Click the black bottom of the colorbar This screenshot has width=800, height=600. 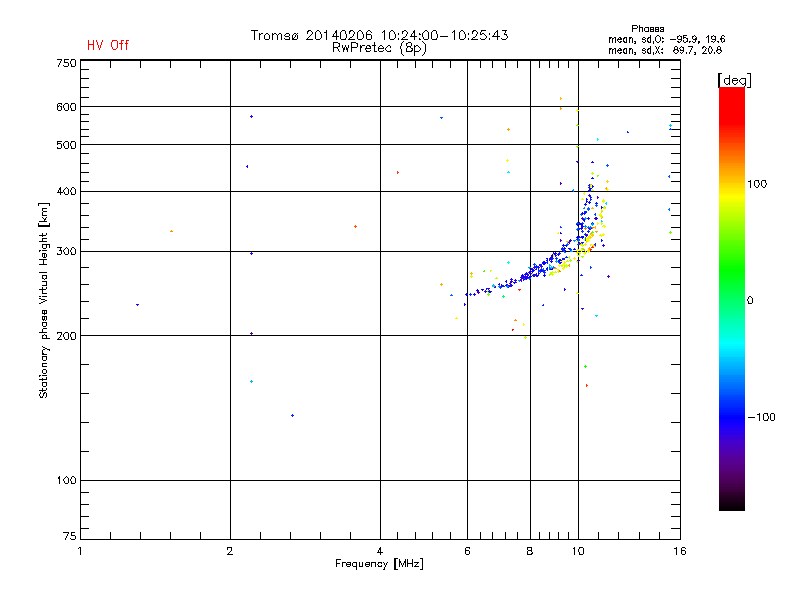(x=732, y=500)
